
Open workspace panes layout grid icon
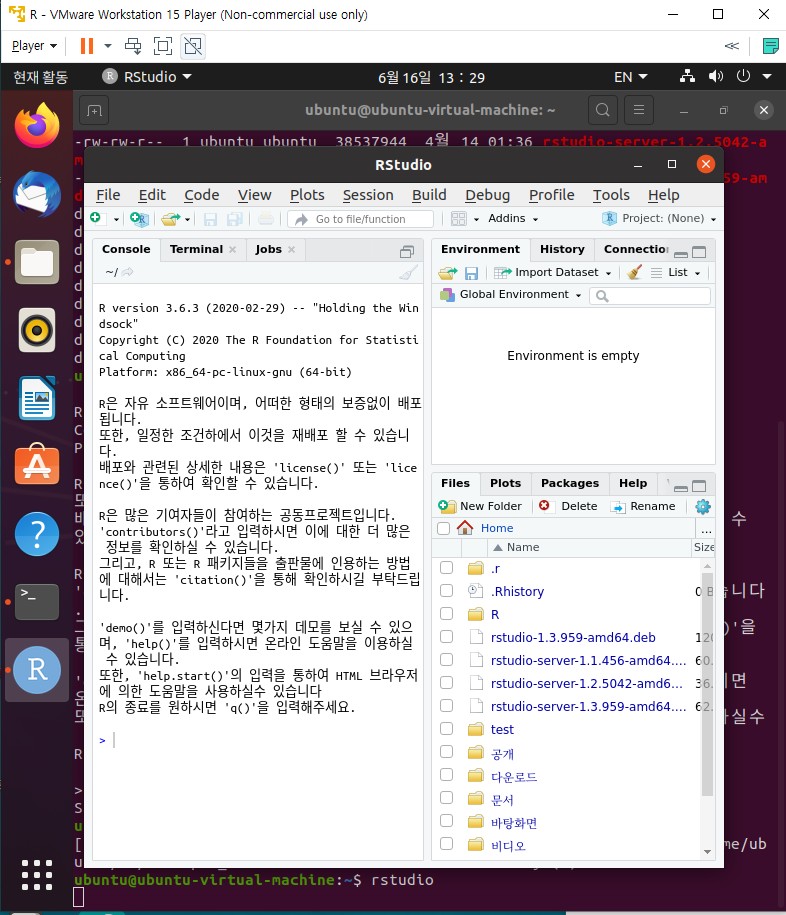click(459, 219)
